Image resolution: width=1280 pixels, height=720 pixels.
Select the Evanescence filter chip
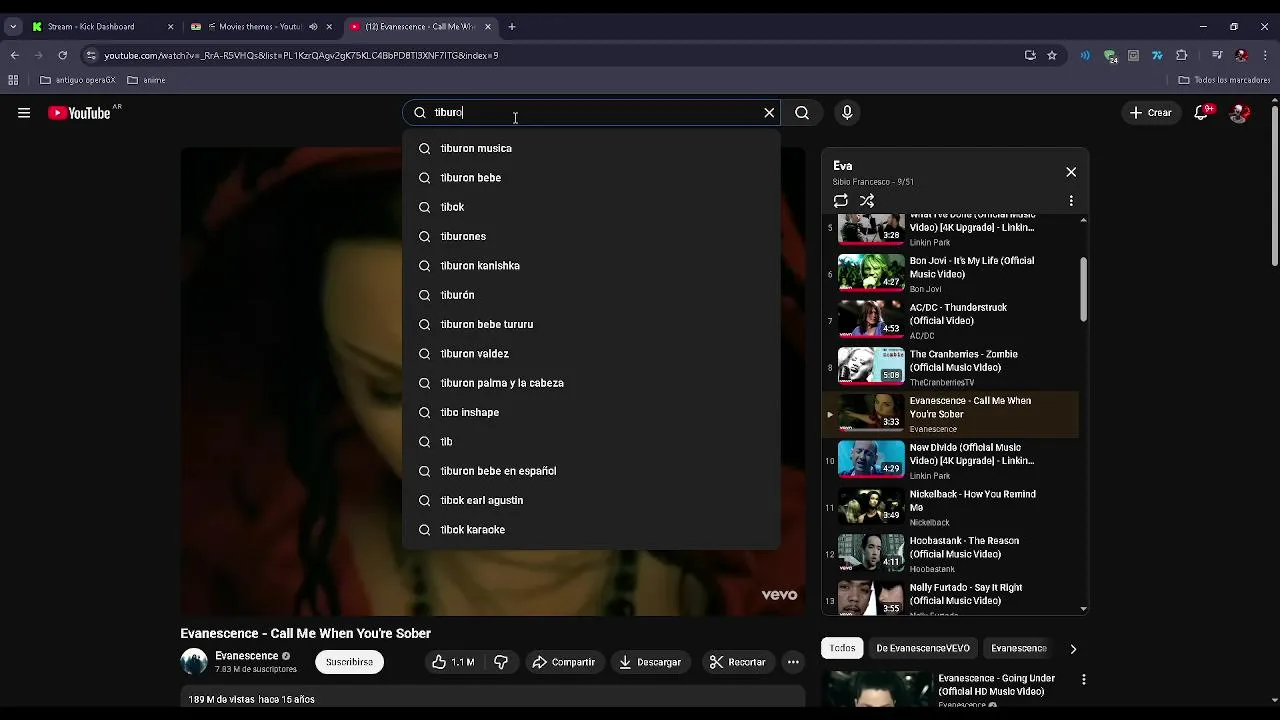tap(1018, 648)
